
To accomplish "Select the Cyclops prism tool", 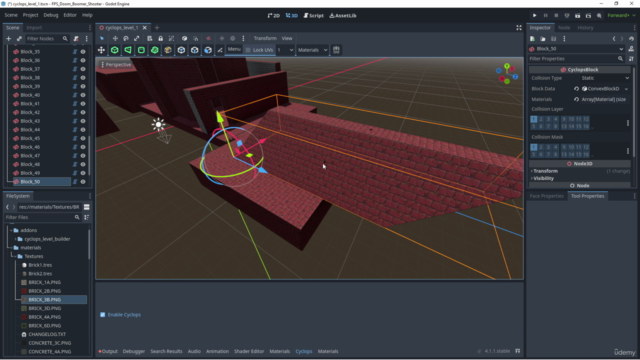I will click(128, 50).
